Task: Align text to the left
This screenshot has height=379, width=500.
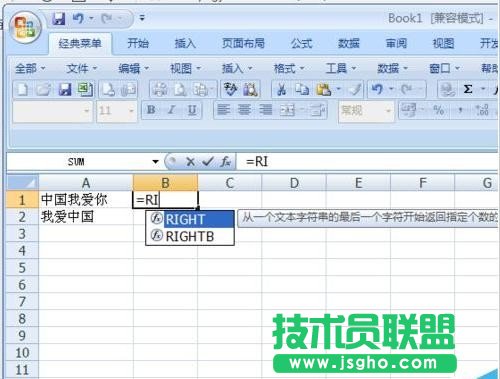Action: point(223,110)
